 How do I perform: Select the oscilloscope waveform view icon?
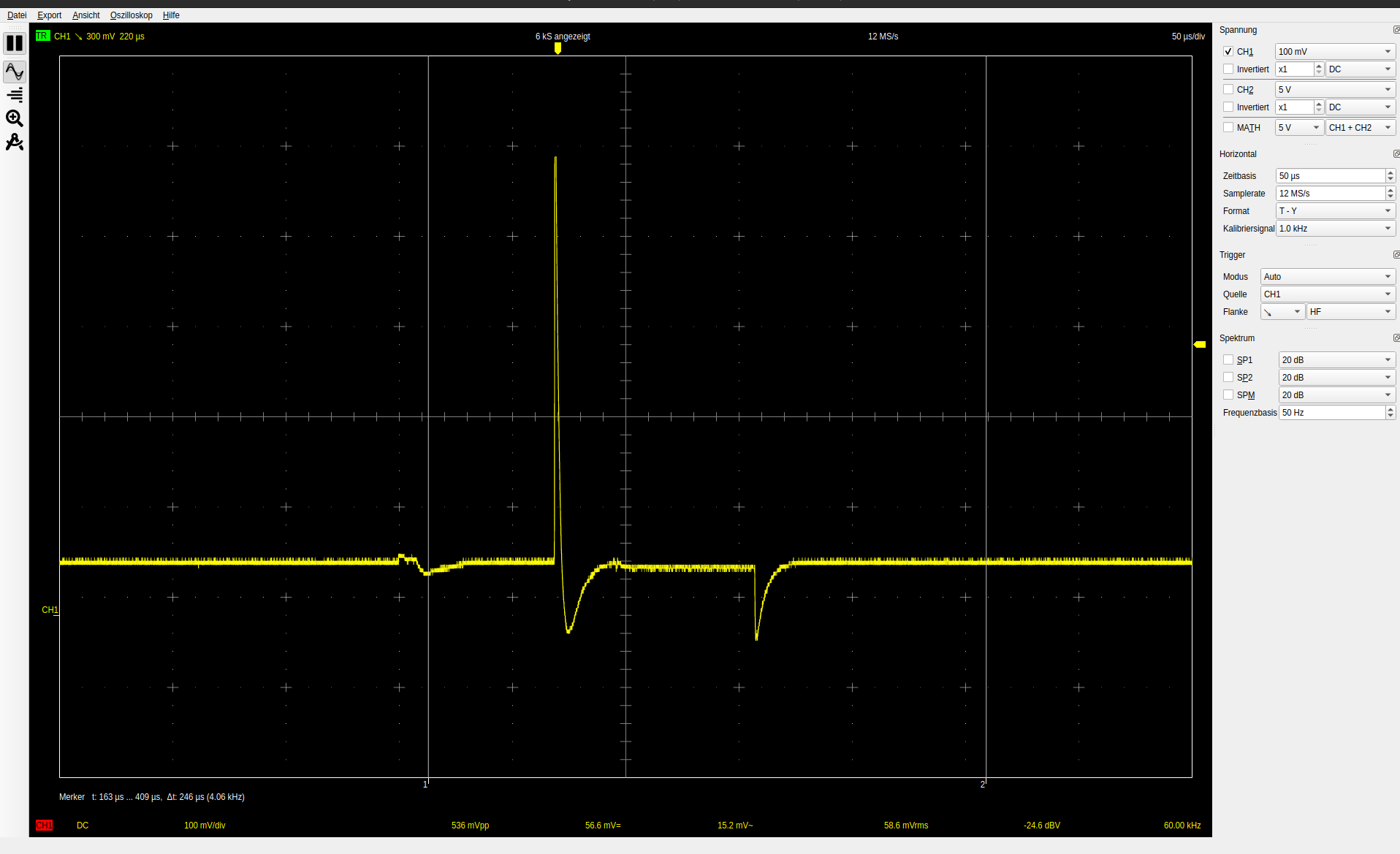15,72
